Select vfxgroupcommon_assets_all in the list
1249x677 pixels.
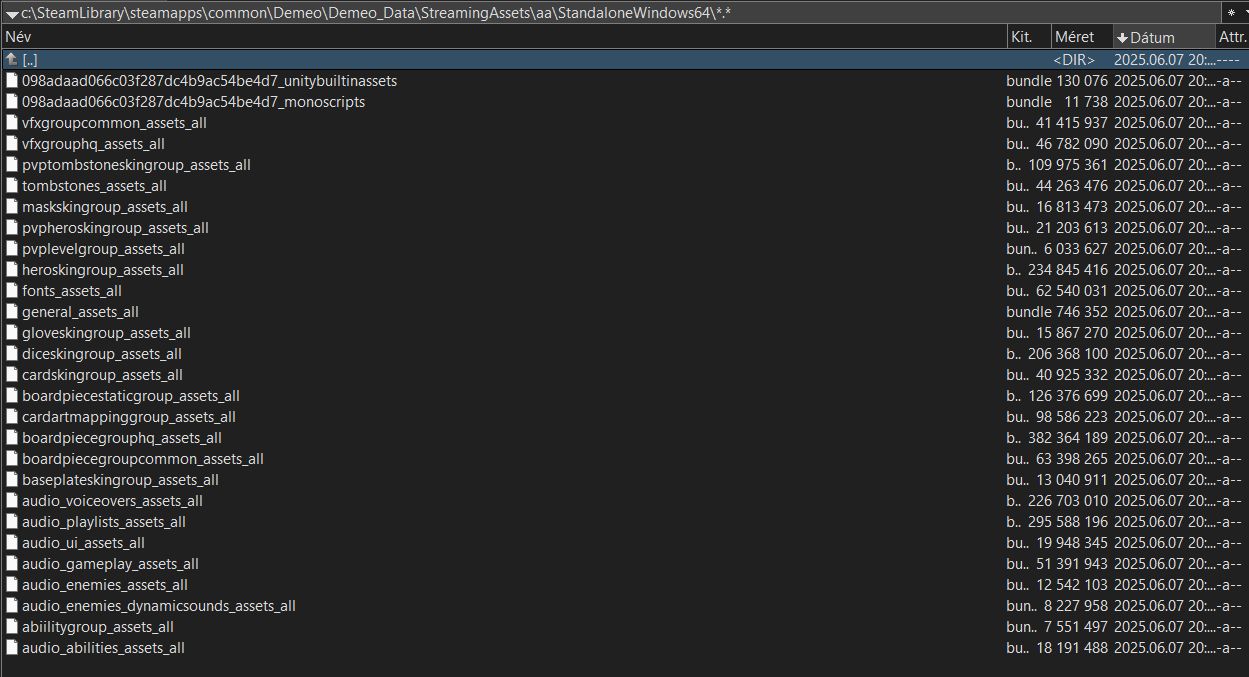(x=114, y=123)
